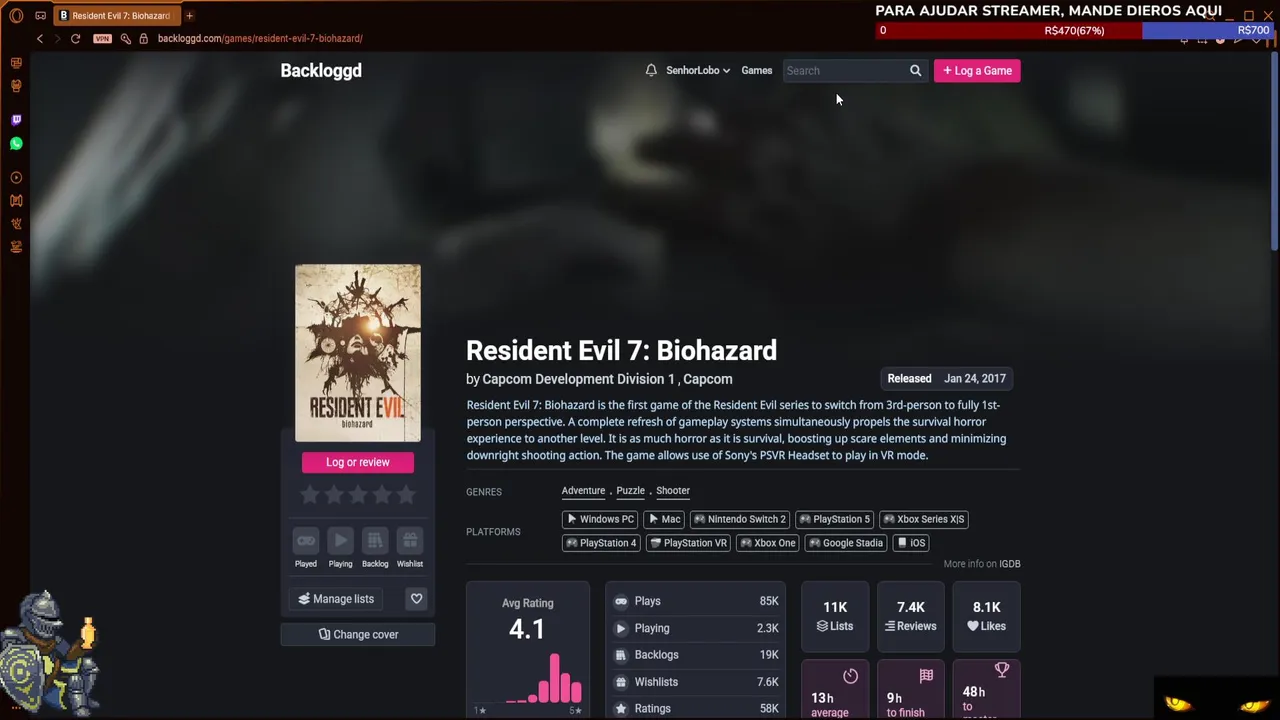This screenshot has height=720, width=1280.
Task: Open the 11K Lists card
Action: click(835, 616)
